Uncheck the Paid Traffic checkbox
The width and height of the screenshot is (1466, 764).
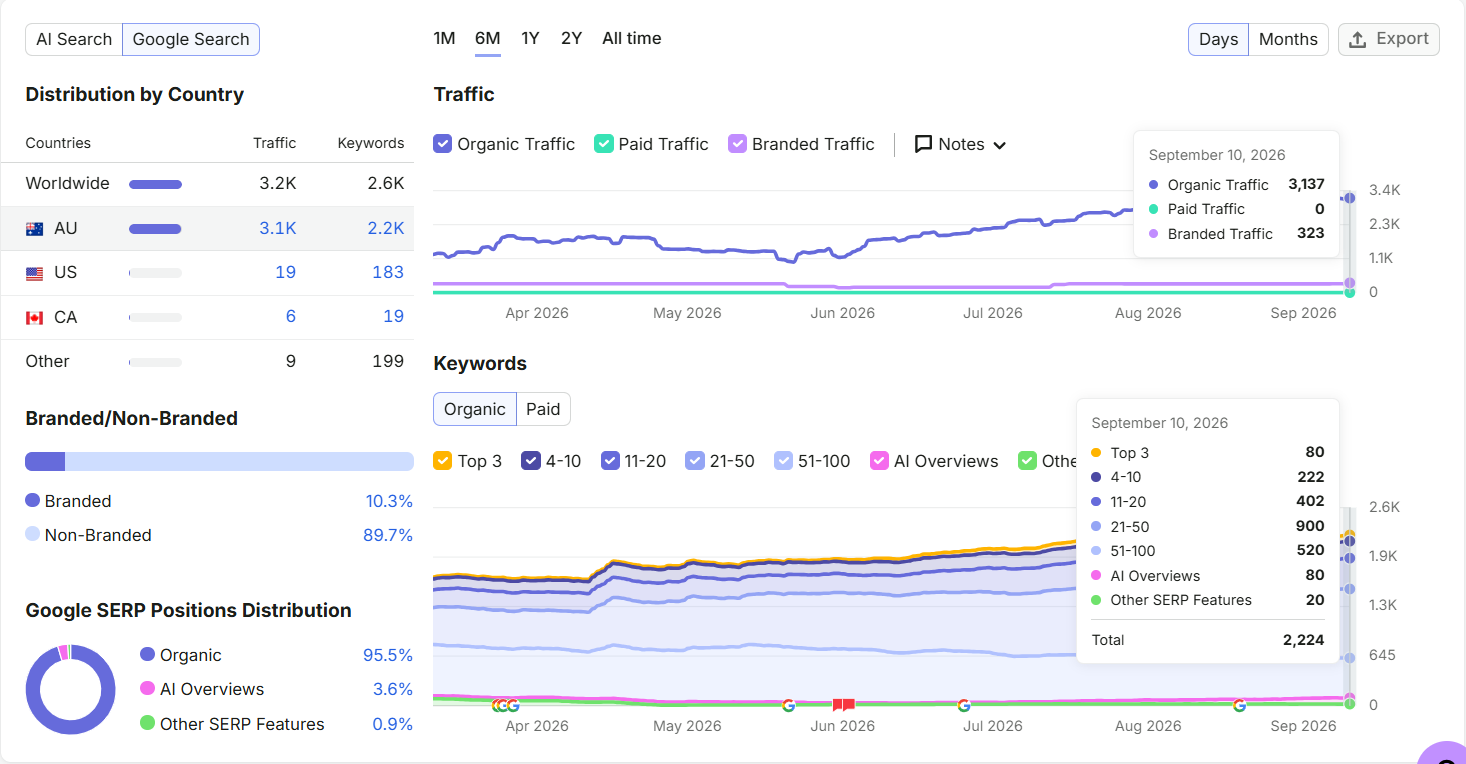tap(604, 144)
